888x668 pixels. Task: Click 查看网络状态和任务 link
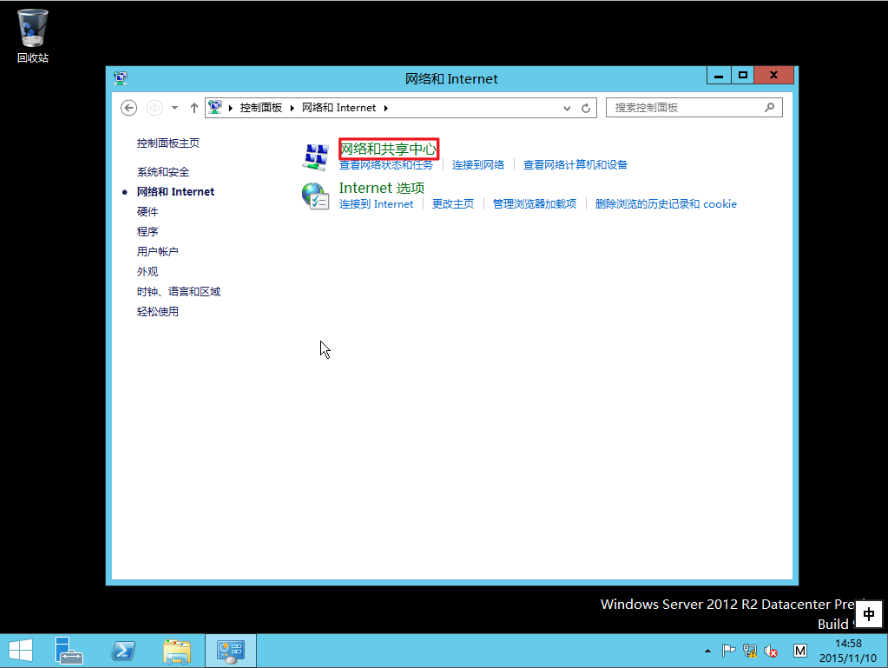[386, 165]
